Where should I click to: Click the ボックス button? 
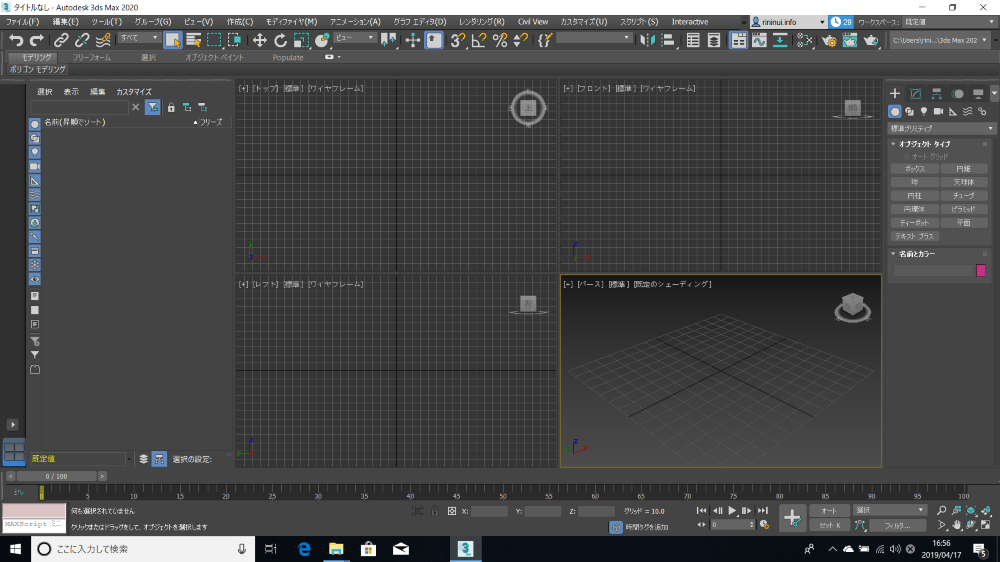point(915,169)
